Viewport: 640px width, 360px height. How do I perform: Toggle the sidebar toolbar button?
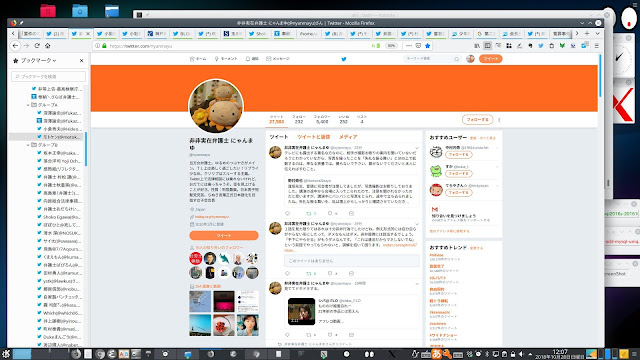[x=487, y=46]
